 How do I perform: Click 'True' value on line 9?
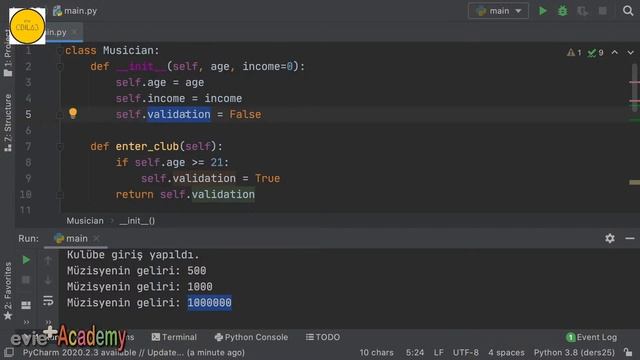point(267,178)
